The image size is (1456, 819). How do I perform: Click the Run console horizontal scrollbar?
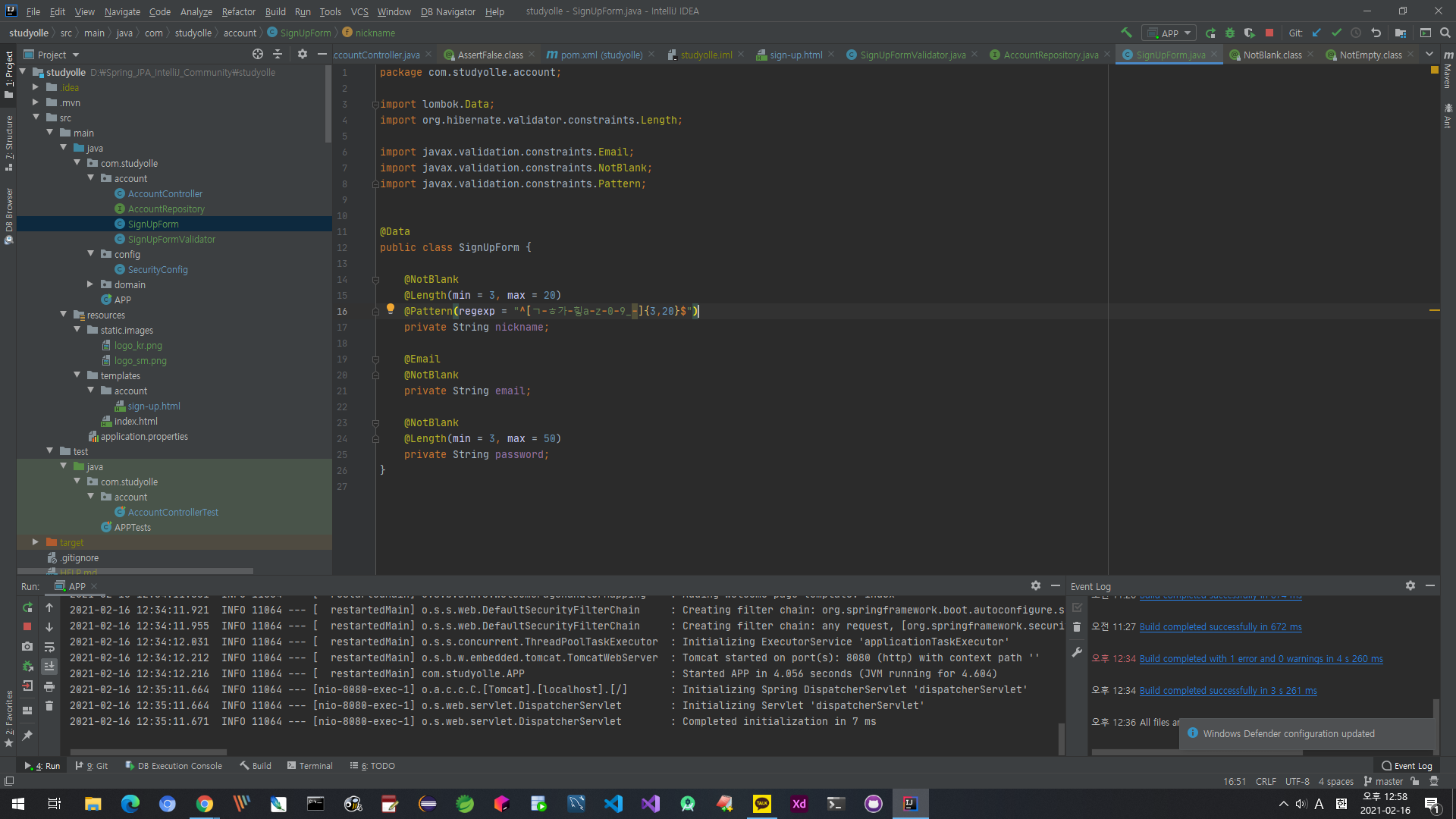click(x=148, y=752)
